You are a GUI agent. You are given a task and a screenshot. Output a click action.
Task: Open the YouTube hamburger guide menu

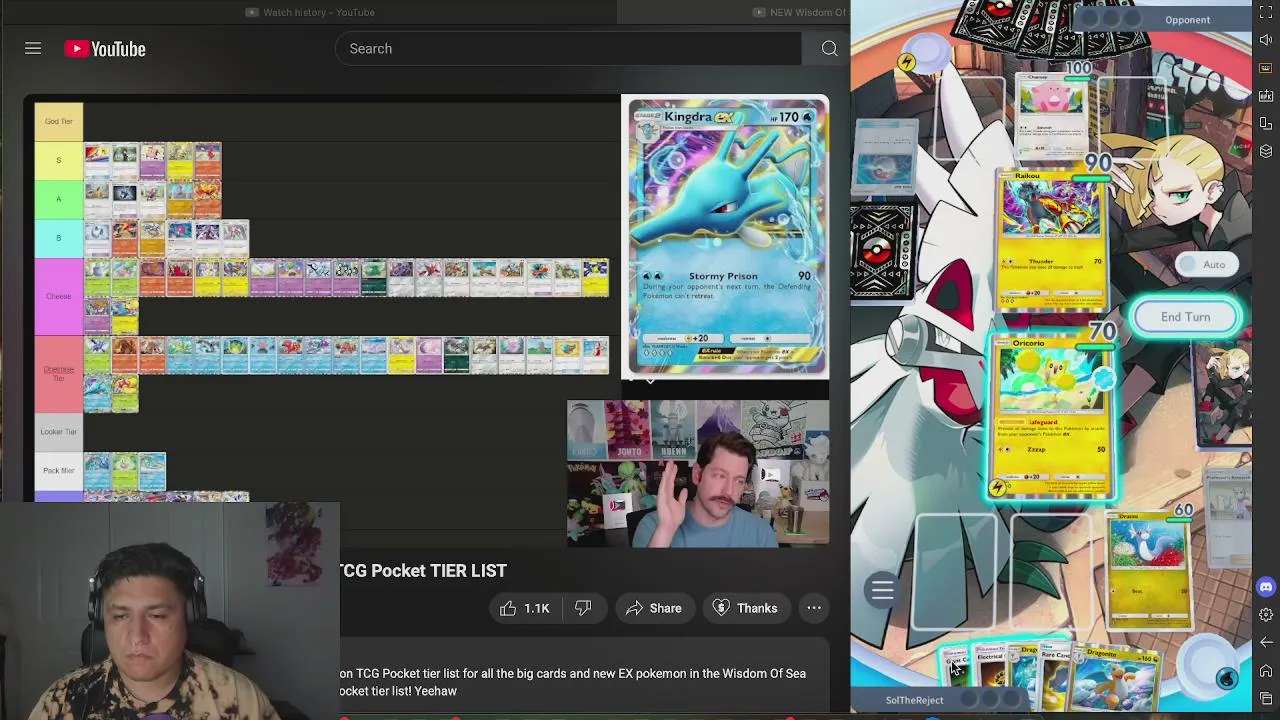[33, 48]
